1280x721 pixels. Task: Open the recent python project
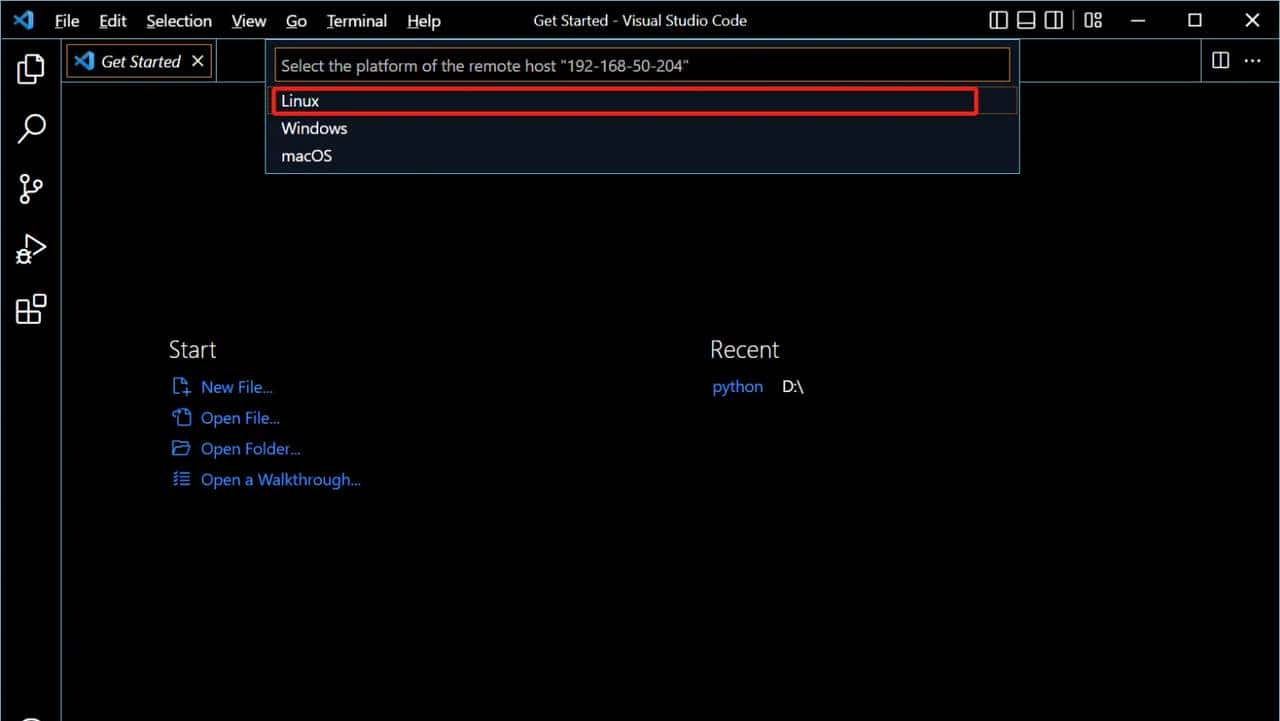coord(737,386)
